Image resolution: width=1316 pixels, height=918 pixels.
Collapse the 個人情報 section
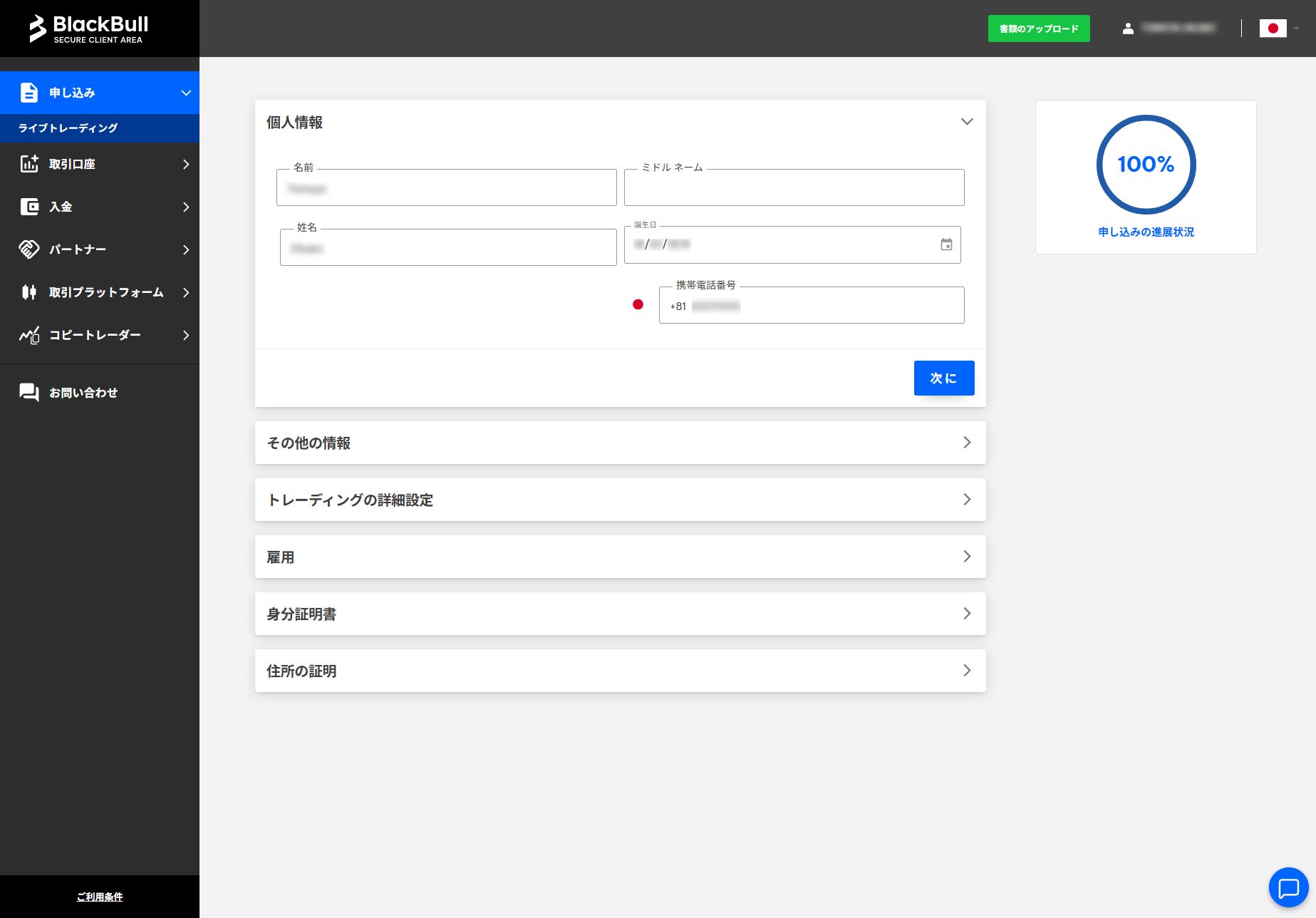pos(967,121)
